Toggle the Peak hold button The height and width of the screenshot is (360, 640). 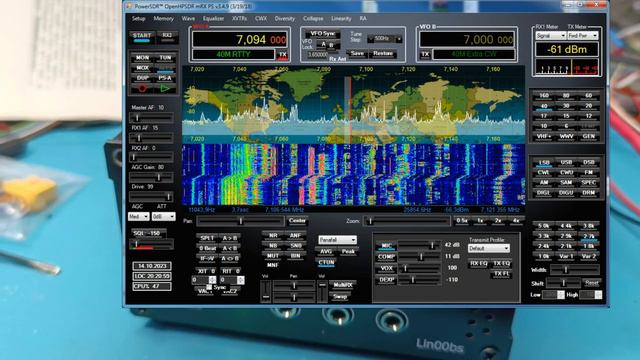click(x=348, y=252)
